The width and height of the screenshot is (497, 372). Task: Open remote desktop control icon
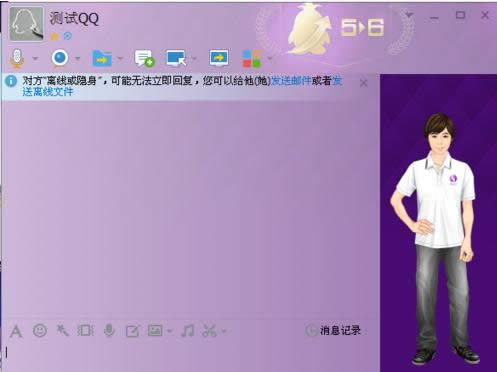pos(176,59)
